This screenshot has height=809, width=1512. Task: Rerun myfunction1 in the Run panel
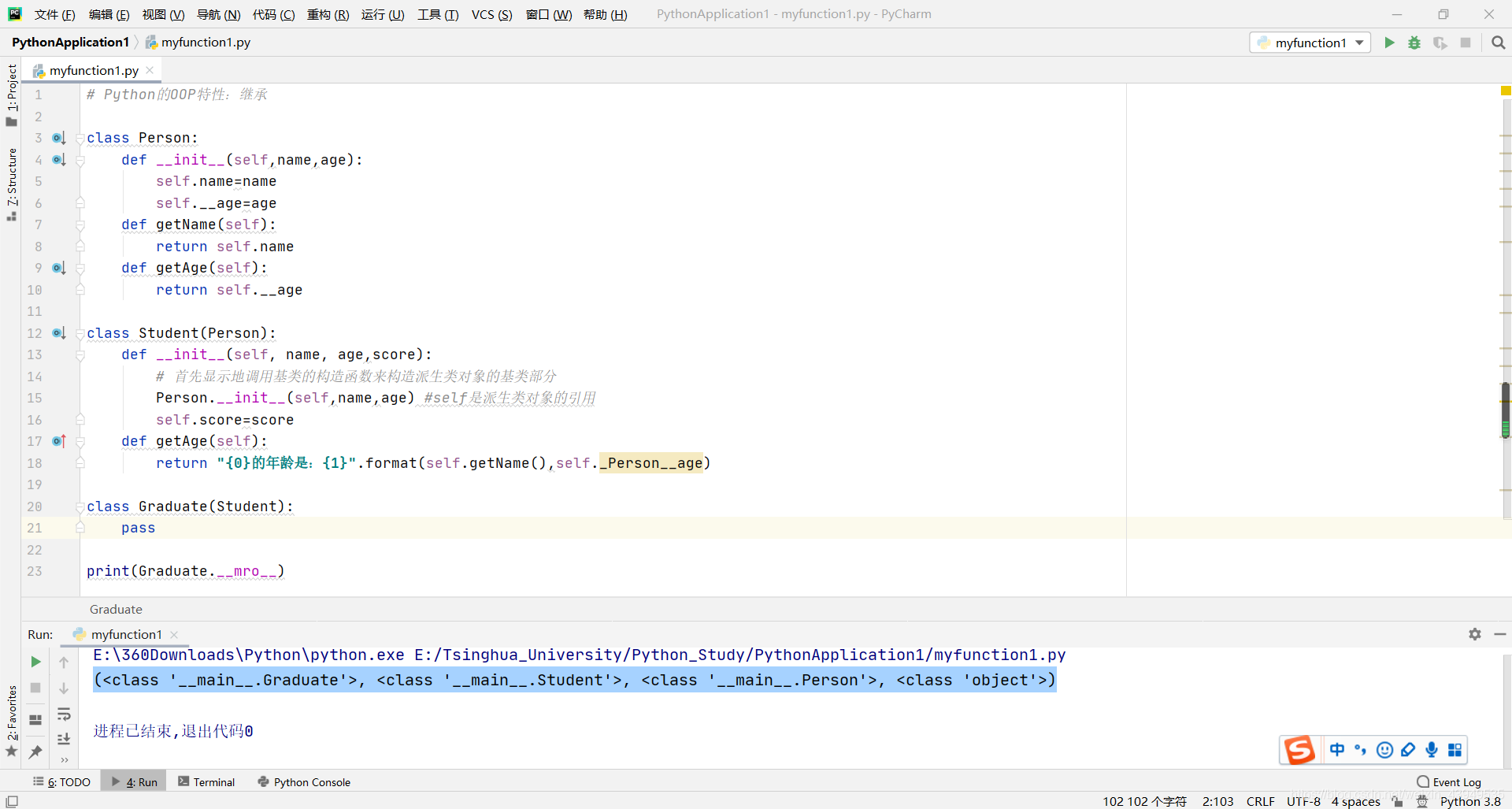(35, 662)
